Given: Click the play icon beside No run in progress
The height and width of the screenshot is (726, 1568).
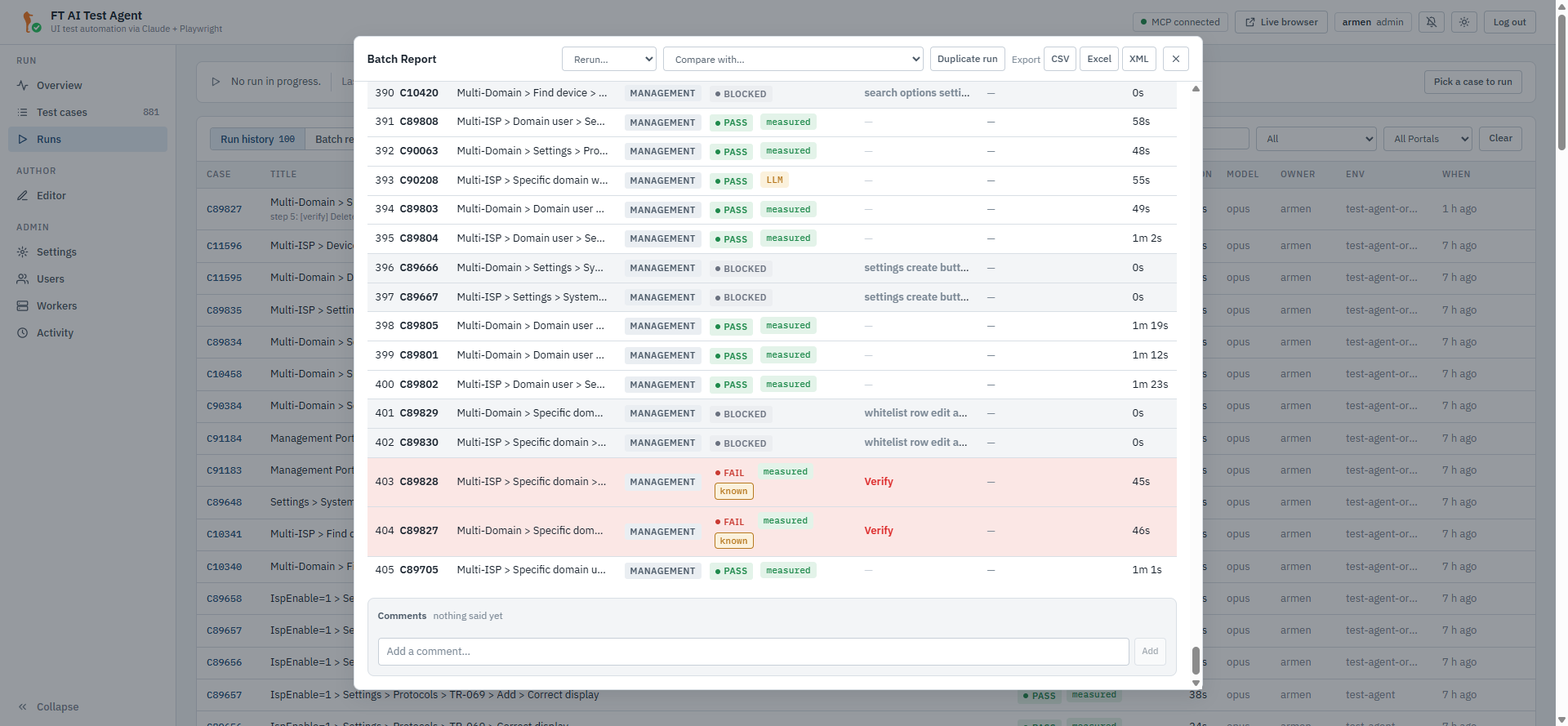Looking at the screenshot, I should click(x=216, y=82).
